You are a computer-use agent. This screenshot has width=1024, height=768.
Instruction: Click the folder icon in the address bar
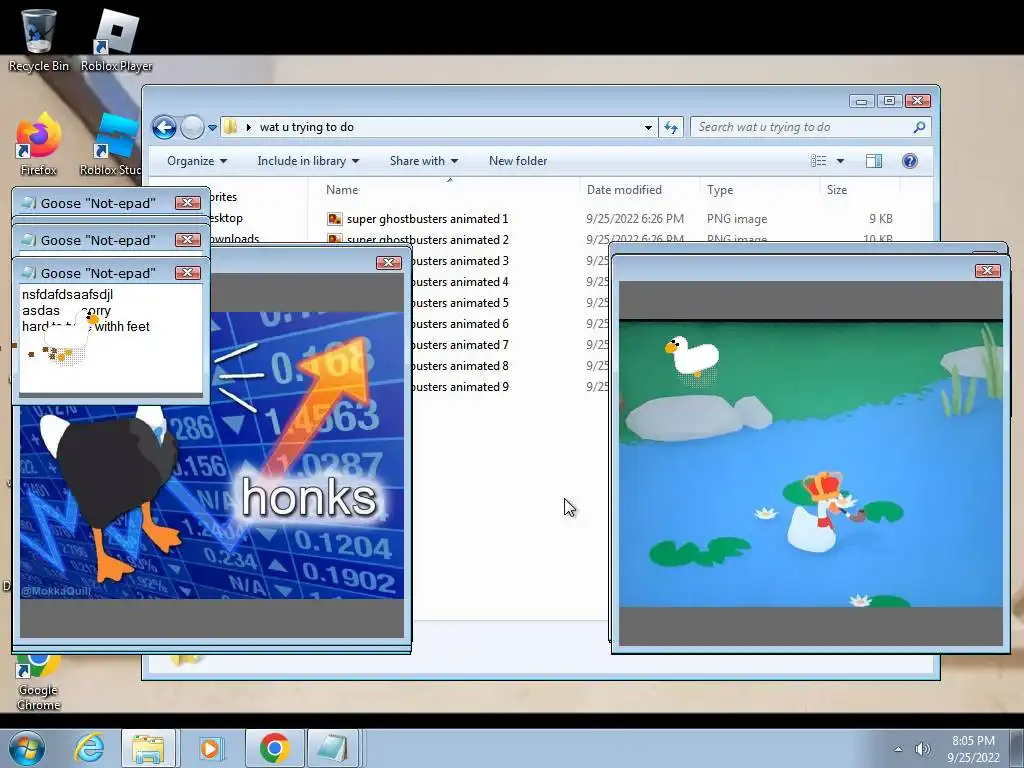point(231,127)
